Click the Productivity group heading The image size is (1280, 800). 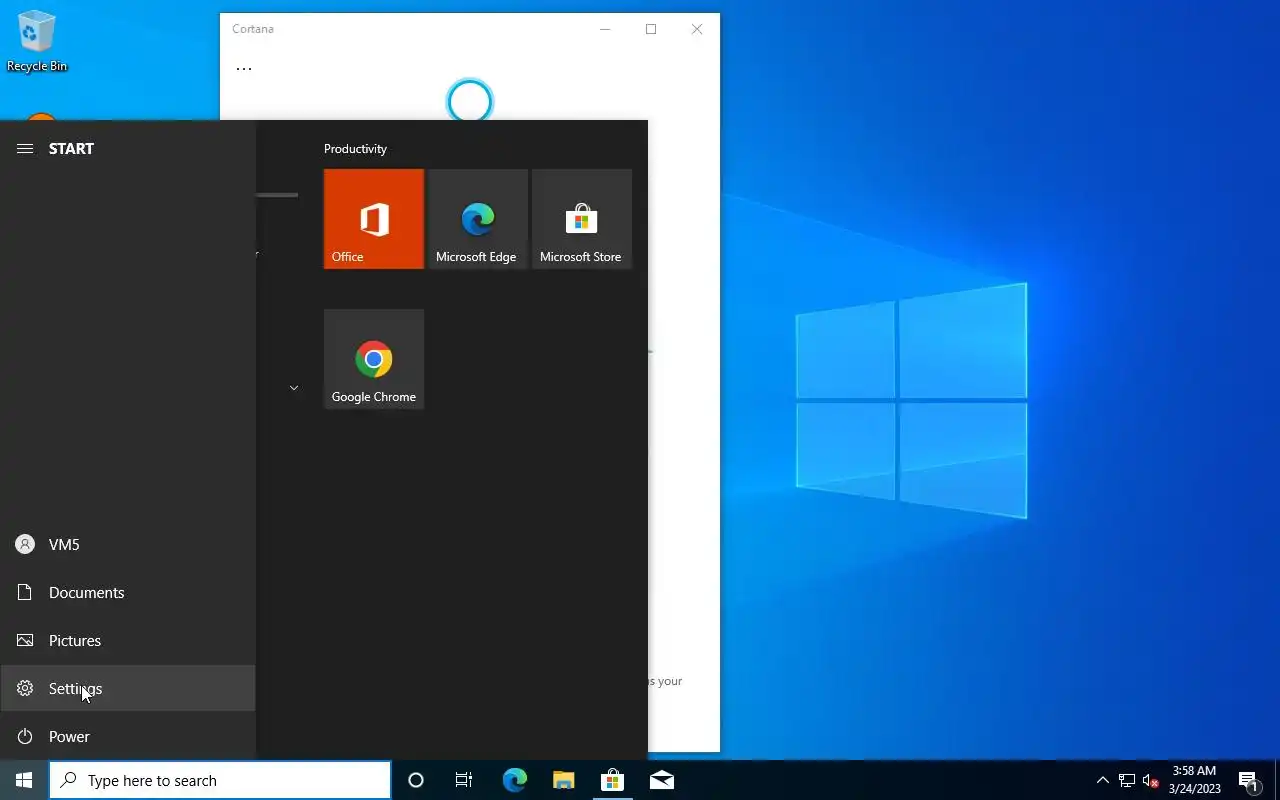coord(355,148)
